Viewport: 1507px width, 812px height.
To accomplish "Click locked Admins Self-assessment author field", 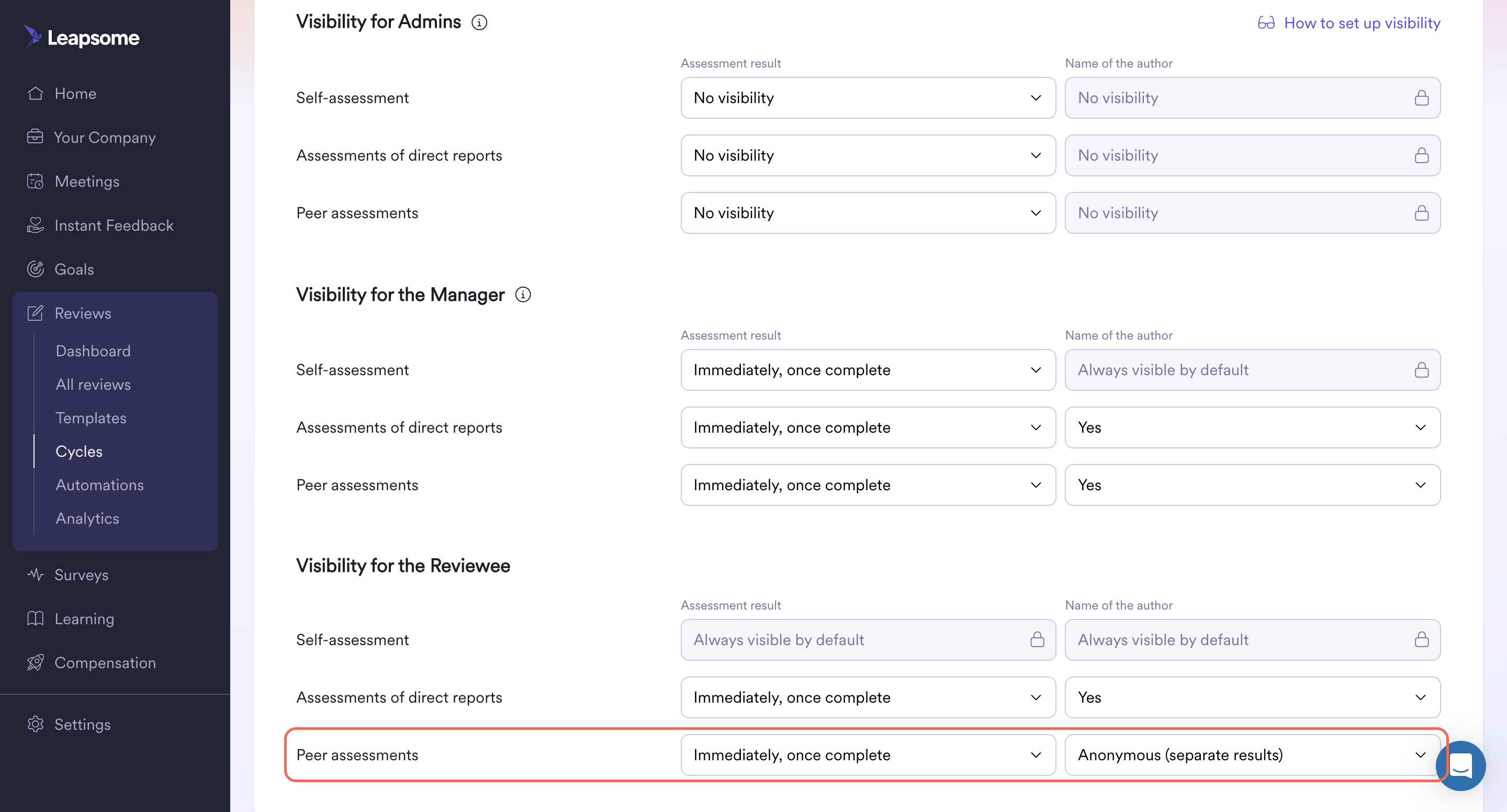I will click(x=1253, y=98).
